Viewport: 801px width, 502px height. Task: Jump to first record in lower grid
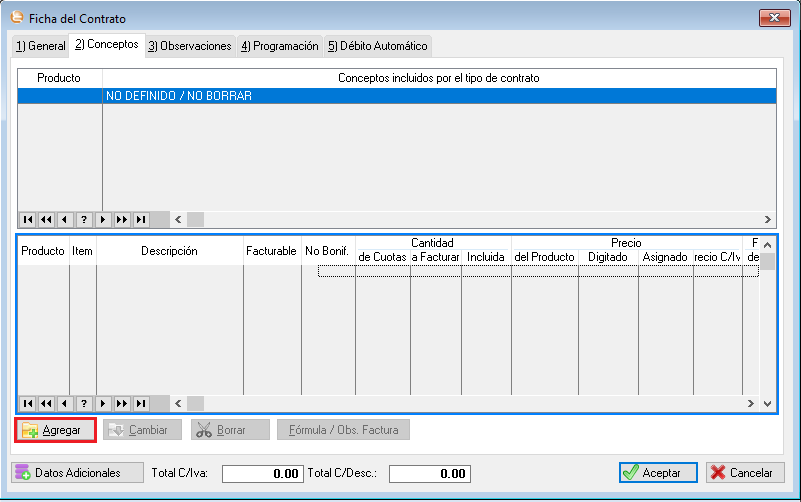(x=27, y=403)
